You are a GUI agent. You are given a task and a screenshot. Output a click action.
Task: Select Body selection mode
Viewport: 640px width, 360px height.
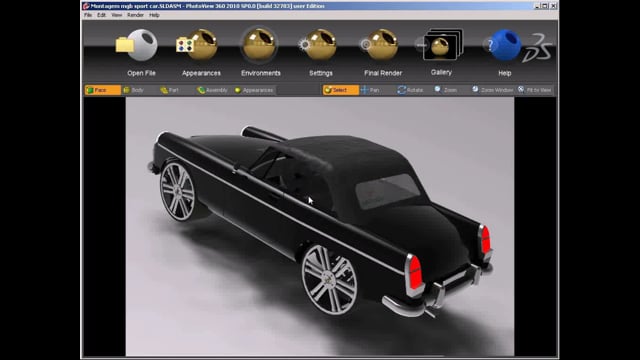point(134,90)
